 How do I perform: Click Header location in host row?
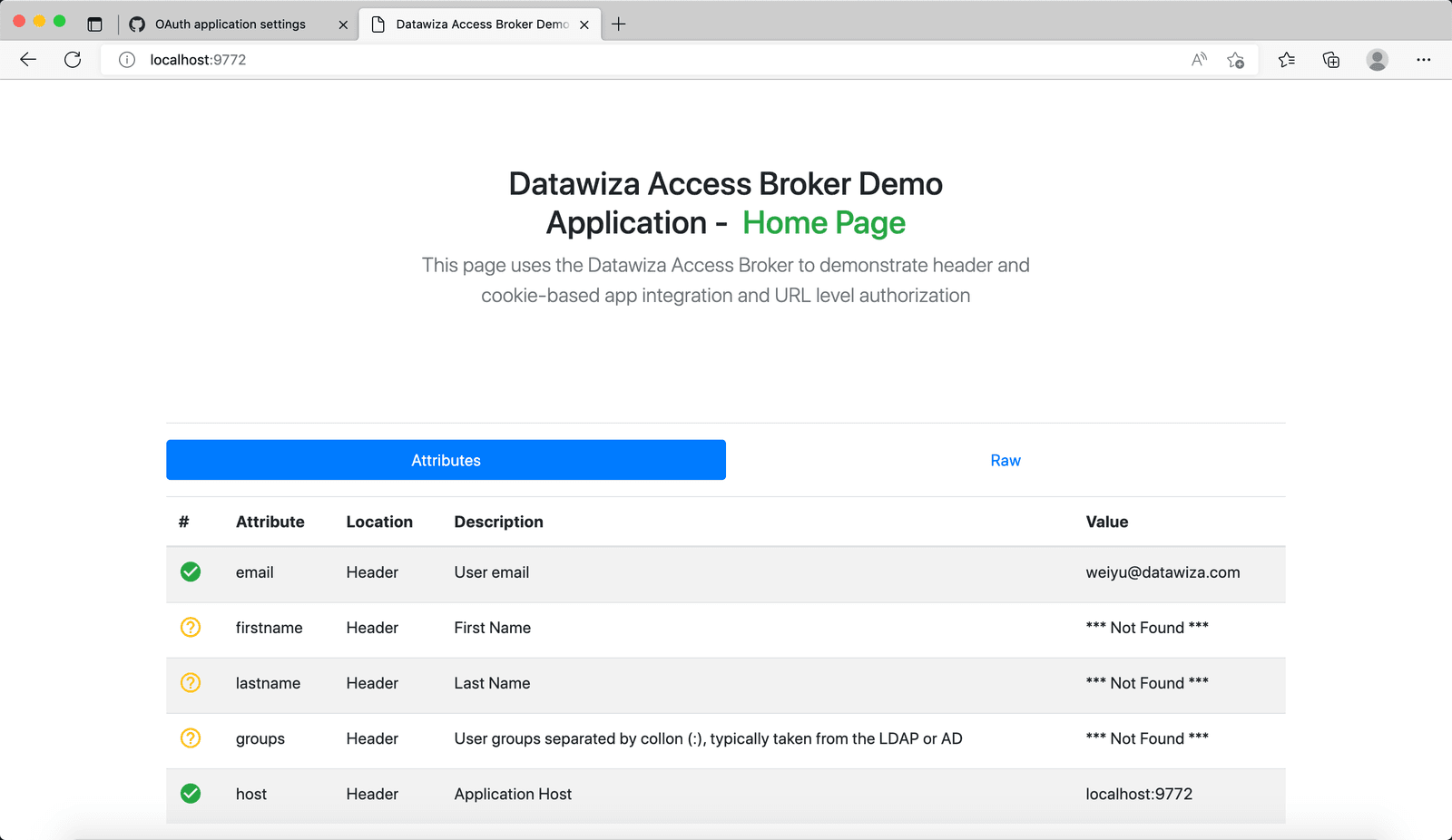tap(372, 794)
